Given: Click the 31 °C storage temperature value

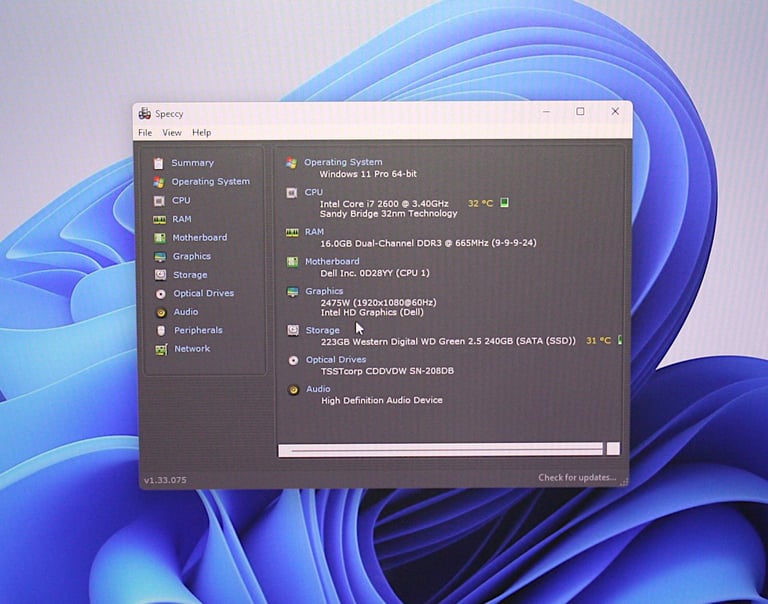Looking at the screenshot, I should (x=599, y=340).
